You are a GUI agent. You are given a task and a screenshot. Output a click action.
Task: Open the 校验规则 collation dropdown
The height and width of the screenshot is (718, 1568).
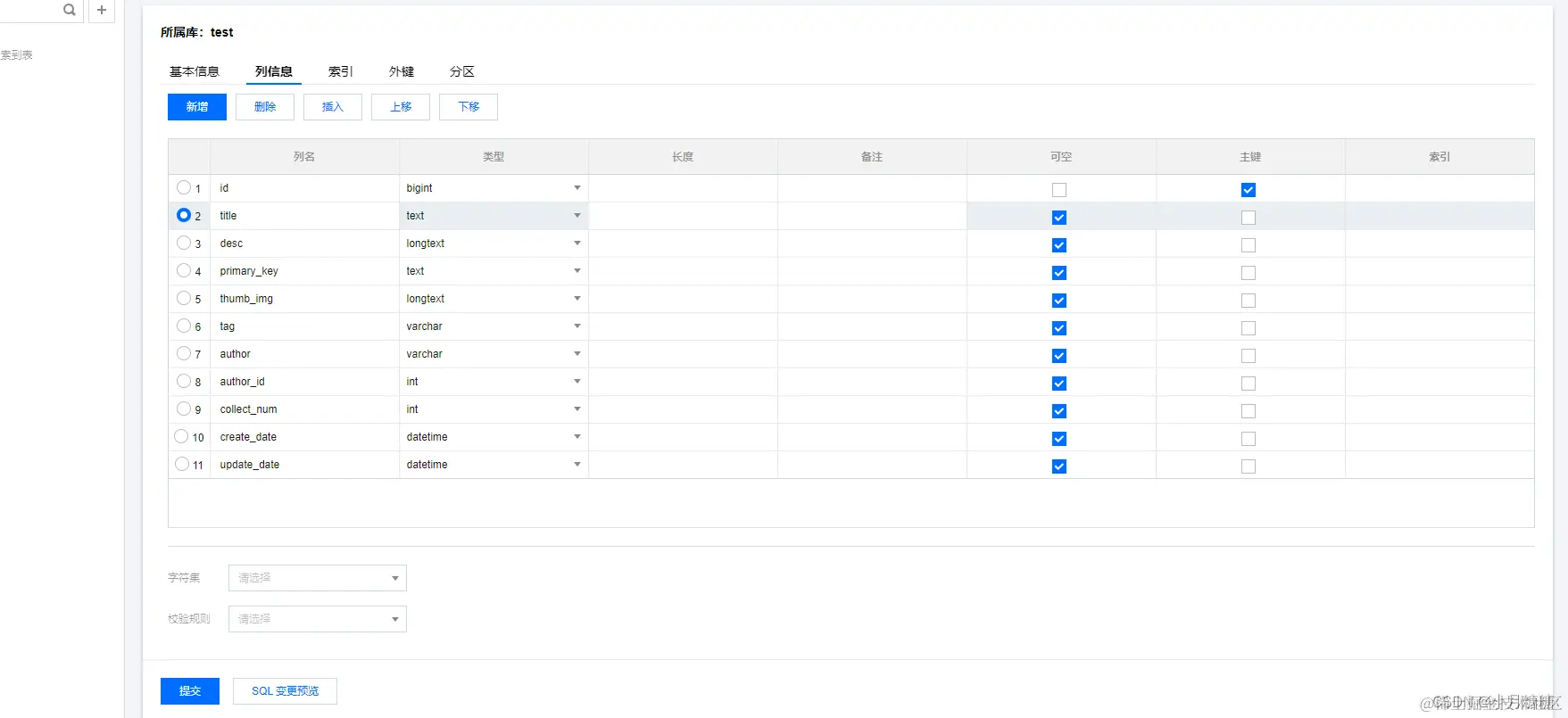(x=318, y=619)
